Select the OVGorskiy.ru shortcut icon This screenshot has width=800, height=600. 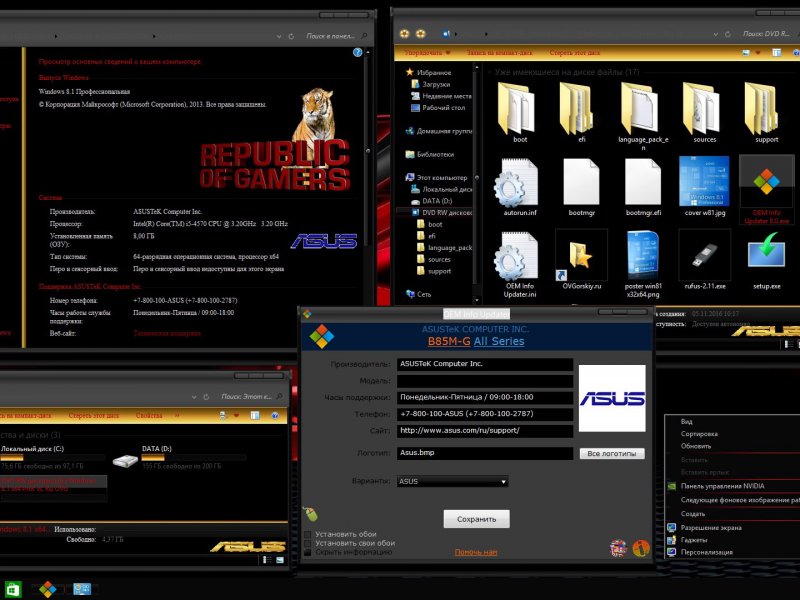pyautogui.click(x=581, y=257)
